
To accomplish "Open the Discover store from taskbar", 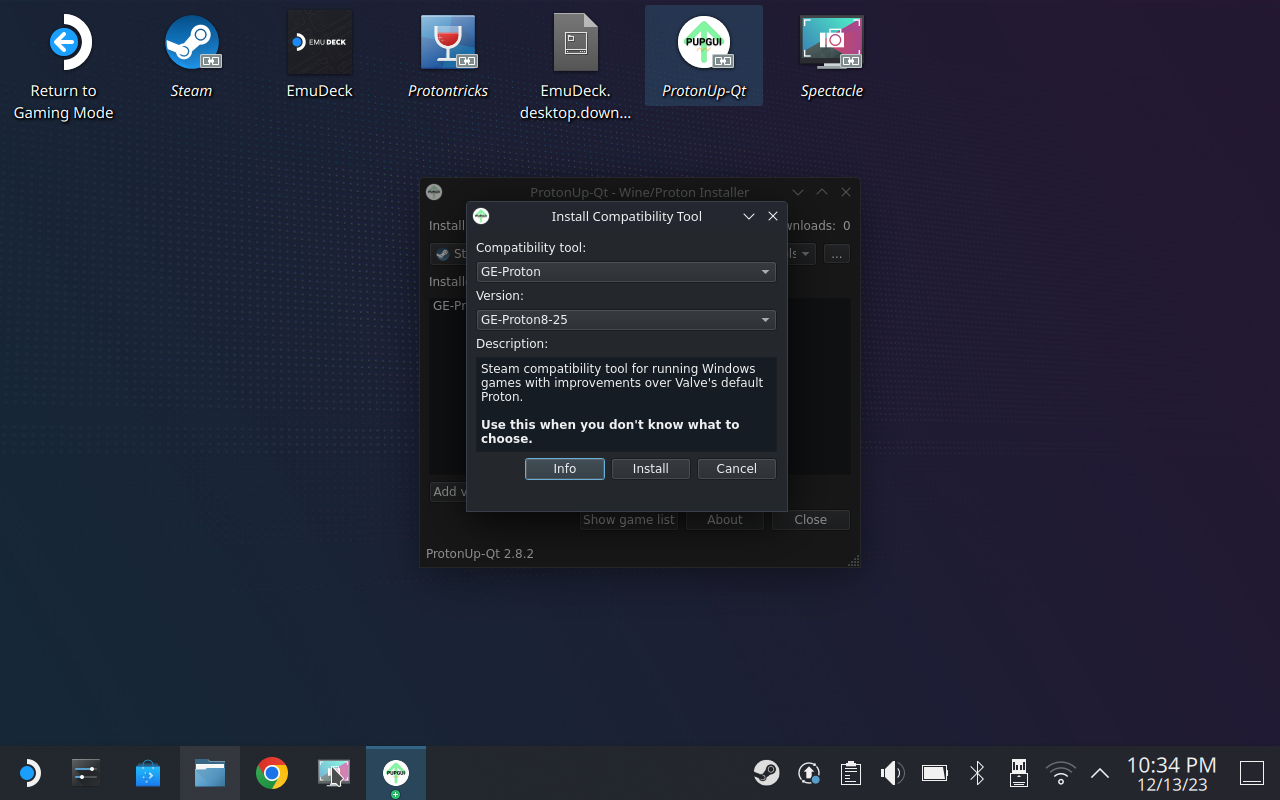I will [148, 773].
